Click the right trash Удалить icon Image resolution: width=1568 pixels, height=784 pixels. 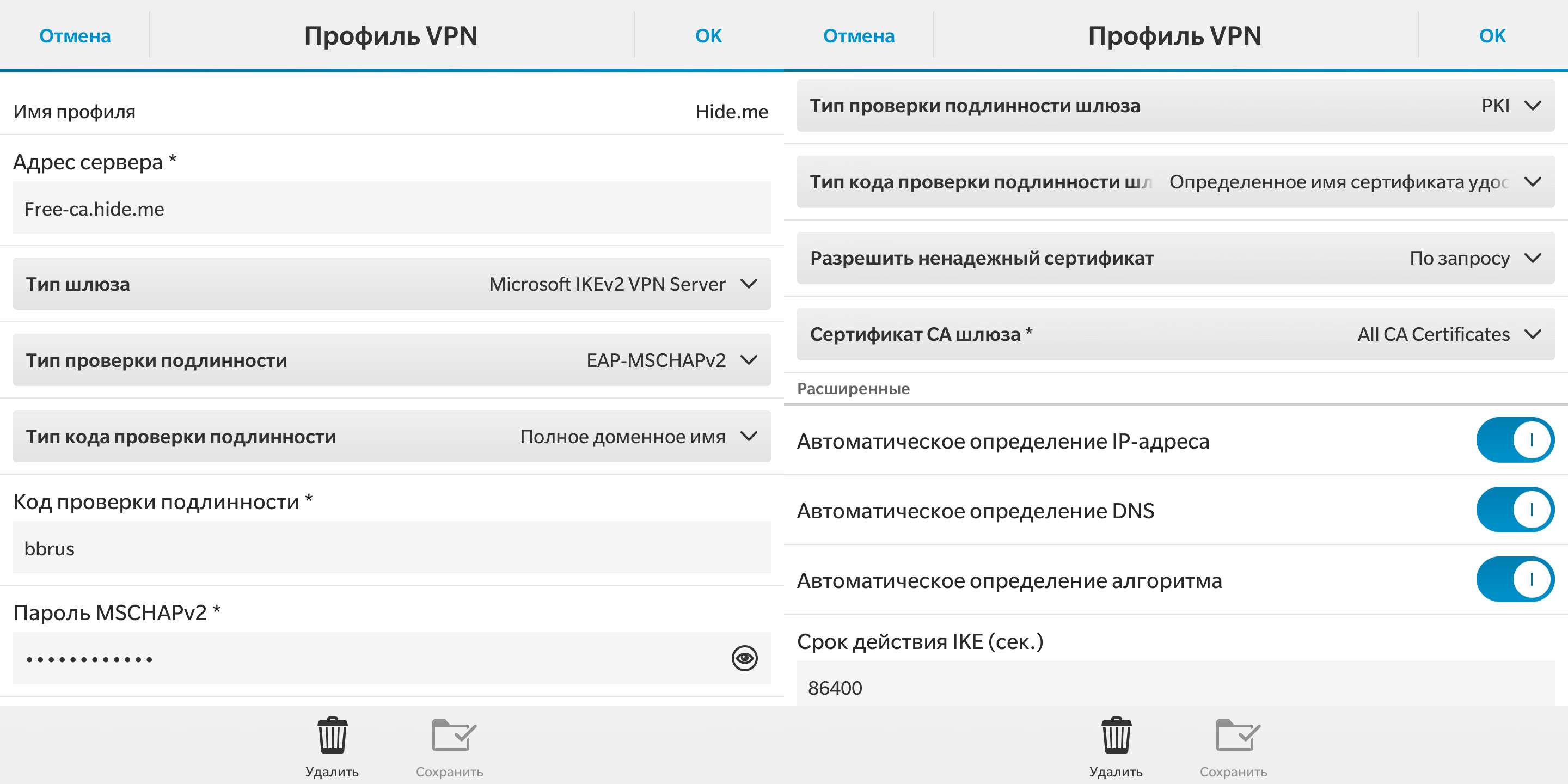[1116, 736]
